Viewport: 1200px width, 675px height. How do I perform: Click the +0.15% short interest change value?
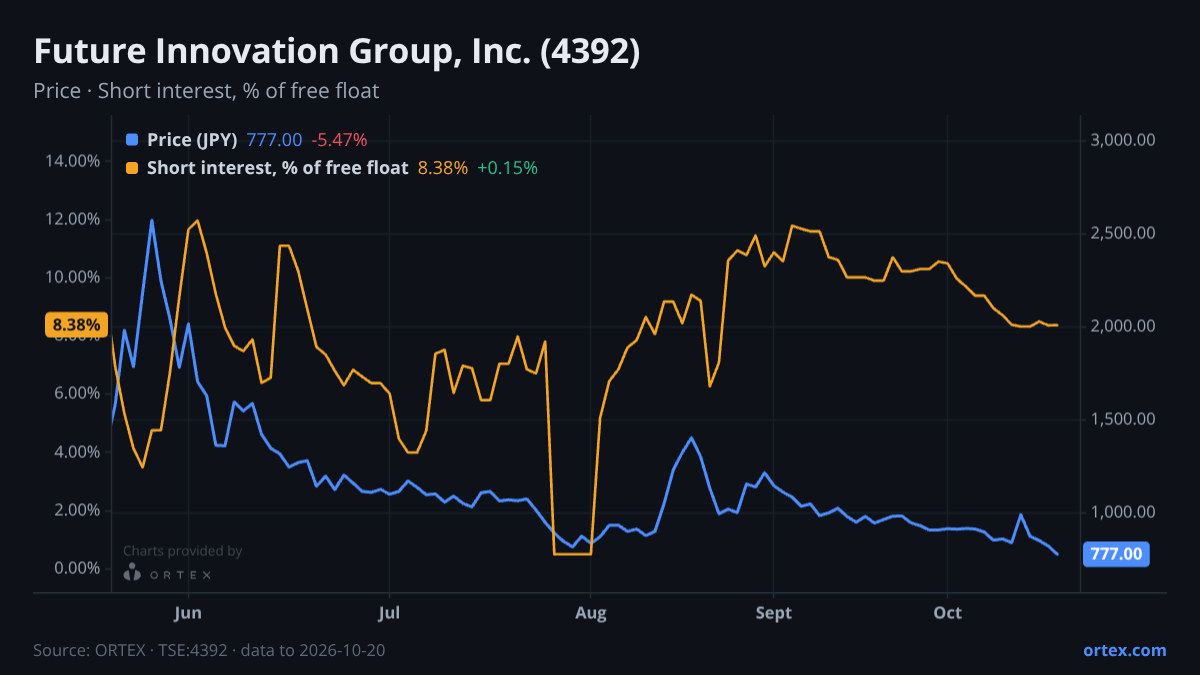click(x=507, y=168)
